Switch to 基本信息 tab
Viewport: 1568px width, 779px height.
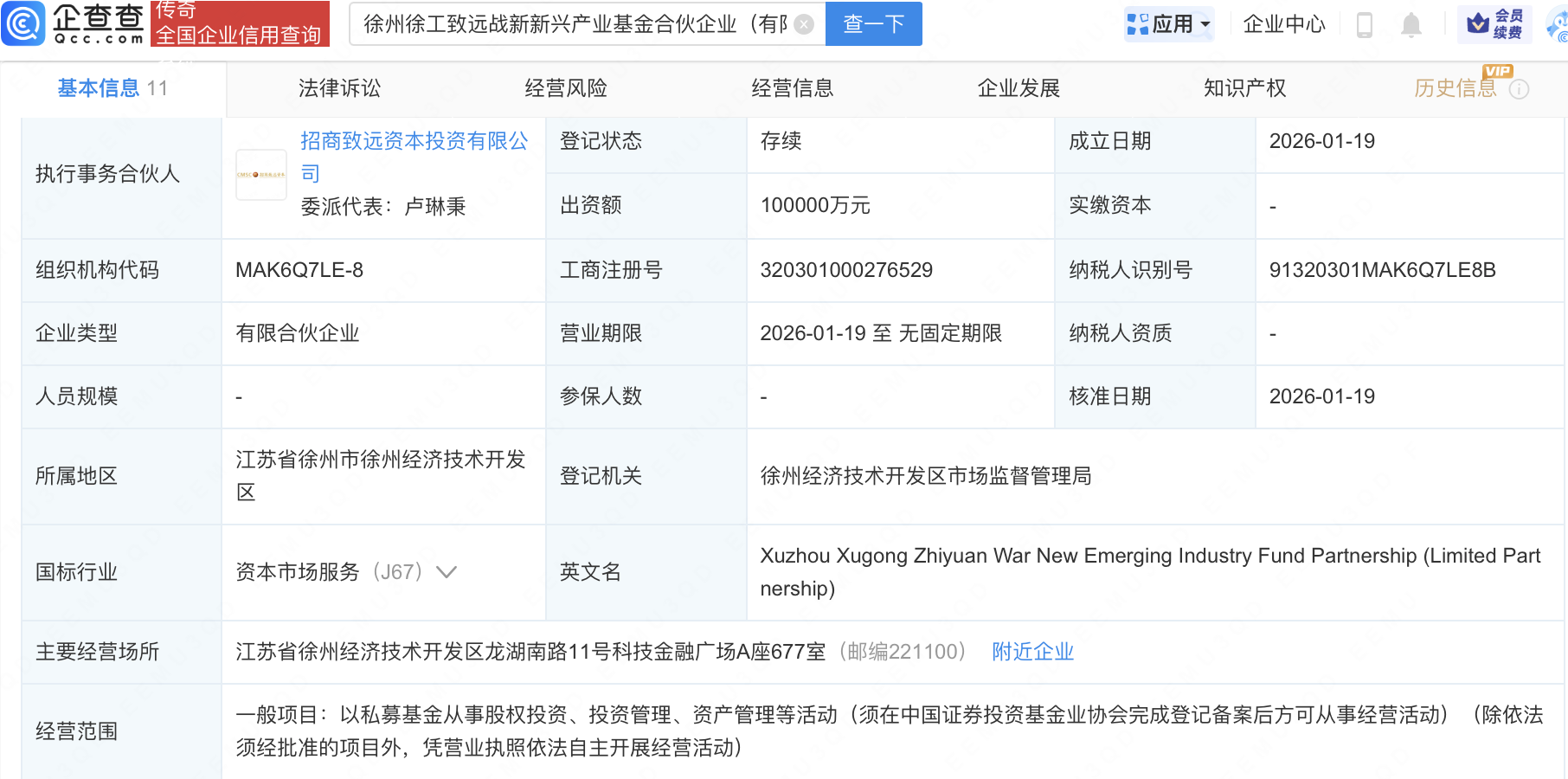pyautogui.click(x=112, y=88)
